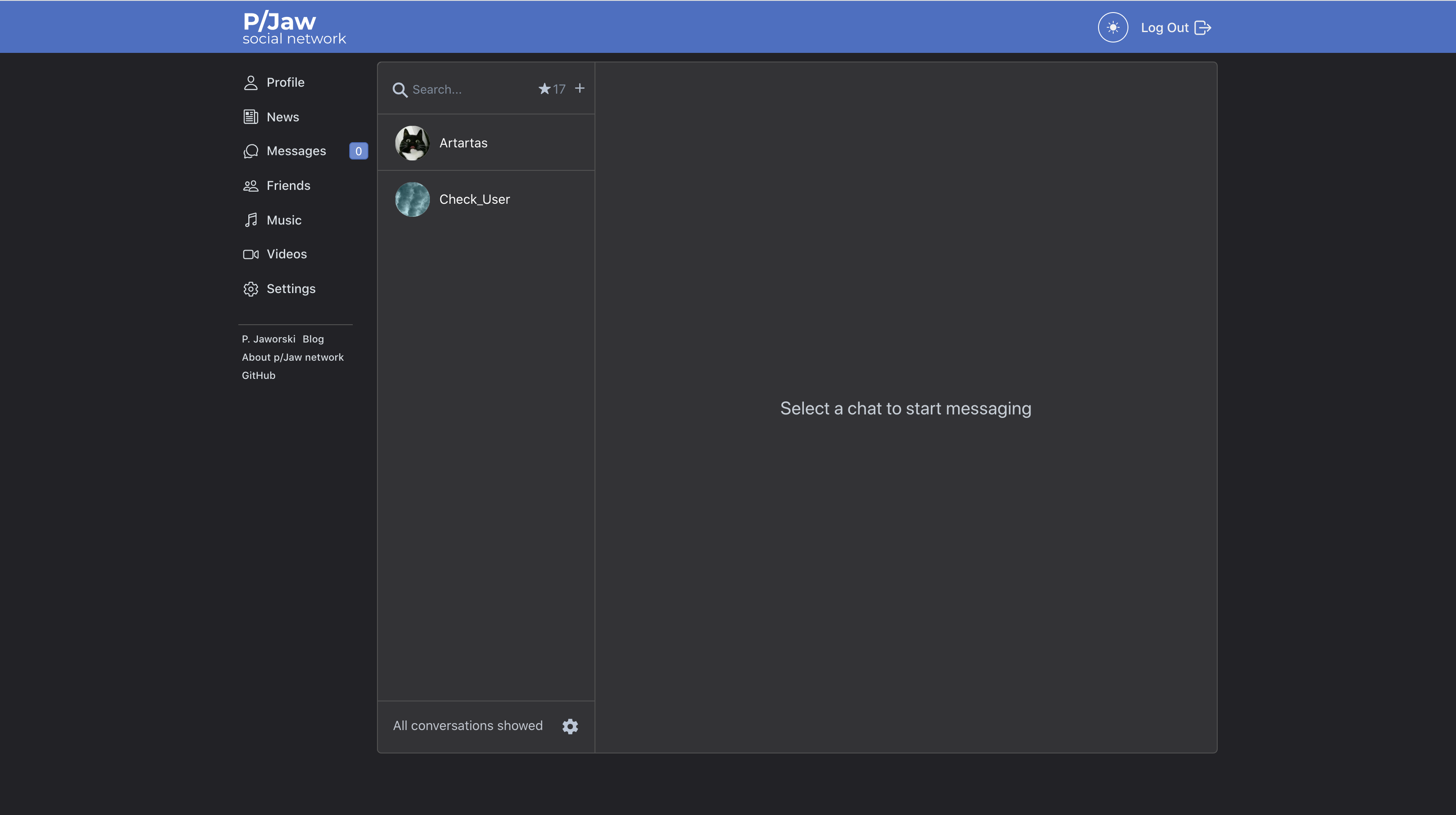Open chat with Check_User
1456x815 pixels.
[486, 199]
